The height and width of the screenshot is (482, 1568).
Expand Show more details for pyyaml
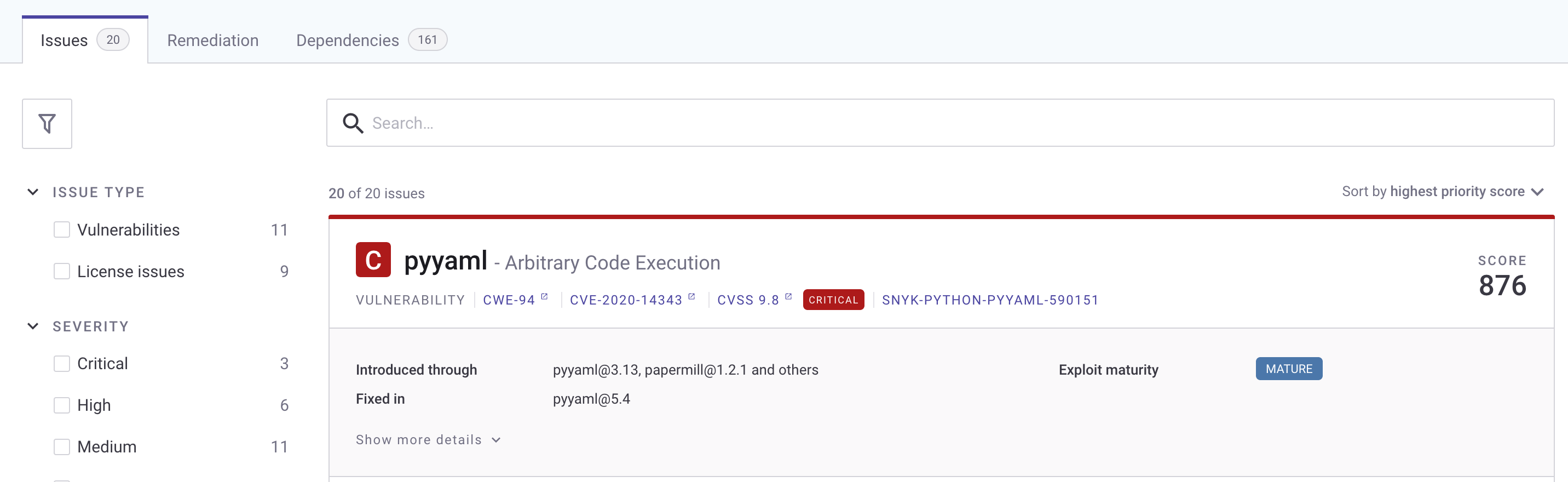[429, 439]
